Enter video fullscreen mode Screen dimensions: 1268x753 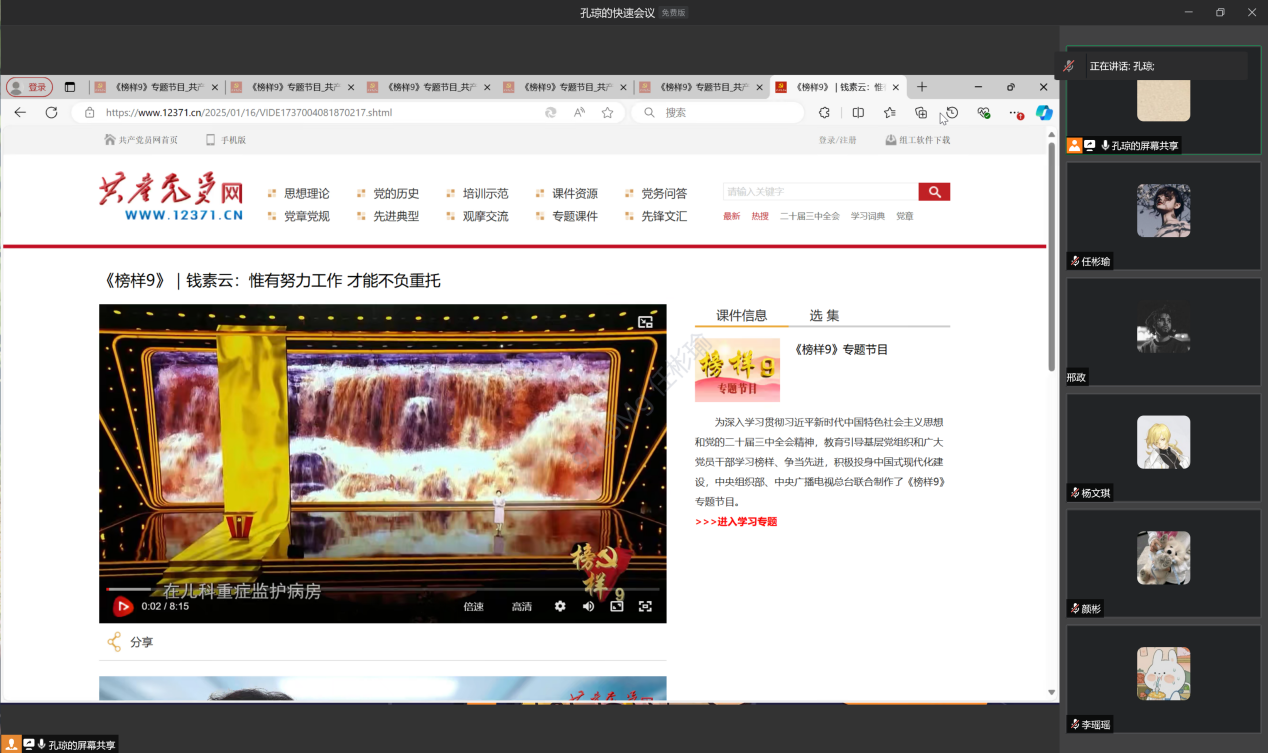(x=645, y=606)
